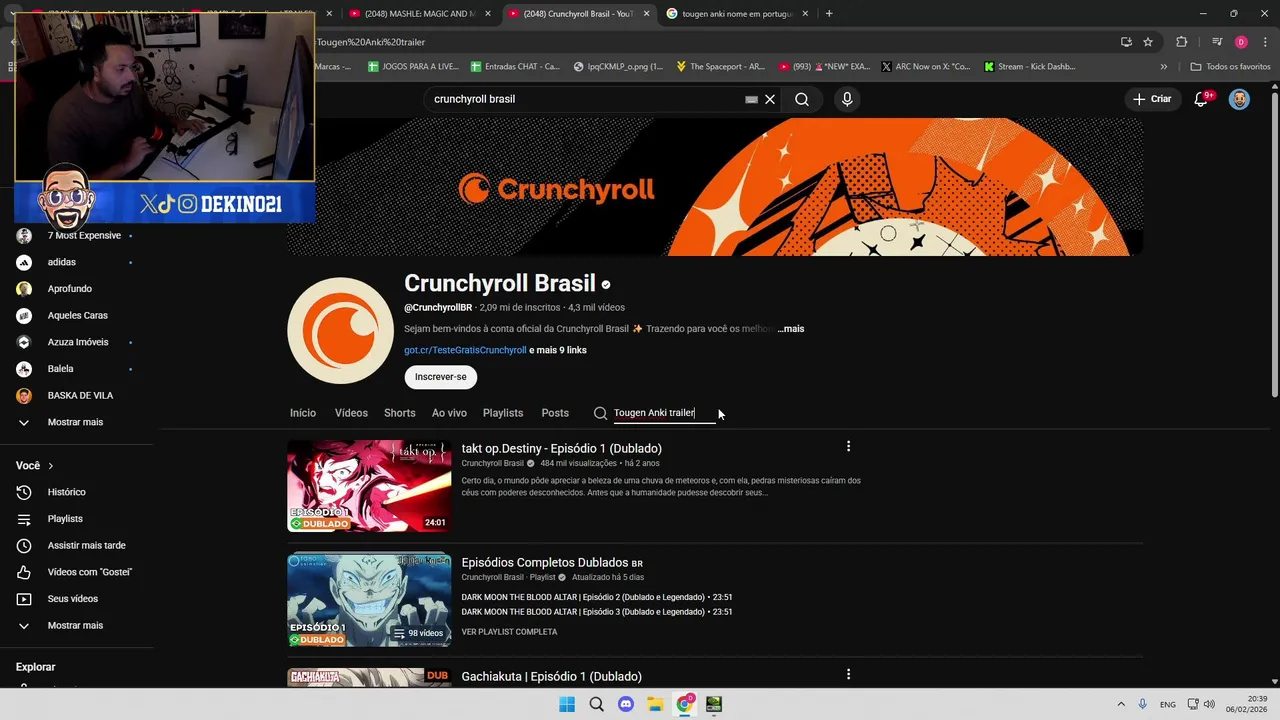Click the Criar create button
1280x720 pixels.
pyautogui.click(x=1152, y=99)
